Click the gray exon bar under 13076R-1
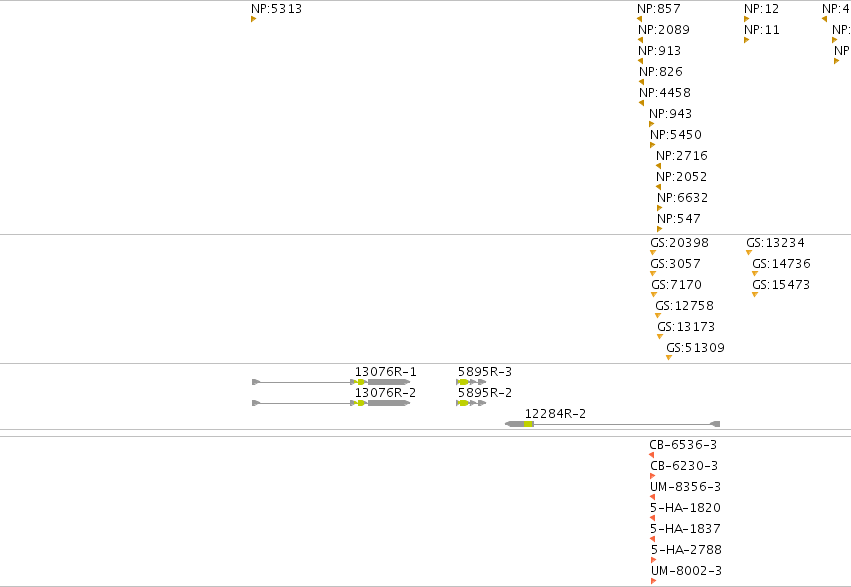The width and height of the screenshot is (851, 587). 388,382
